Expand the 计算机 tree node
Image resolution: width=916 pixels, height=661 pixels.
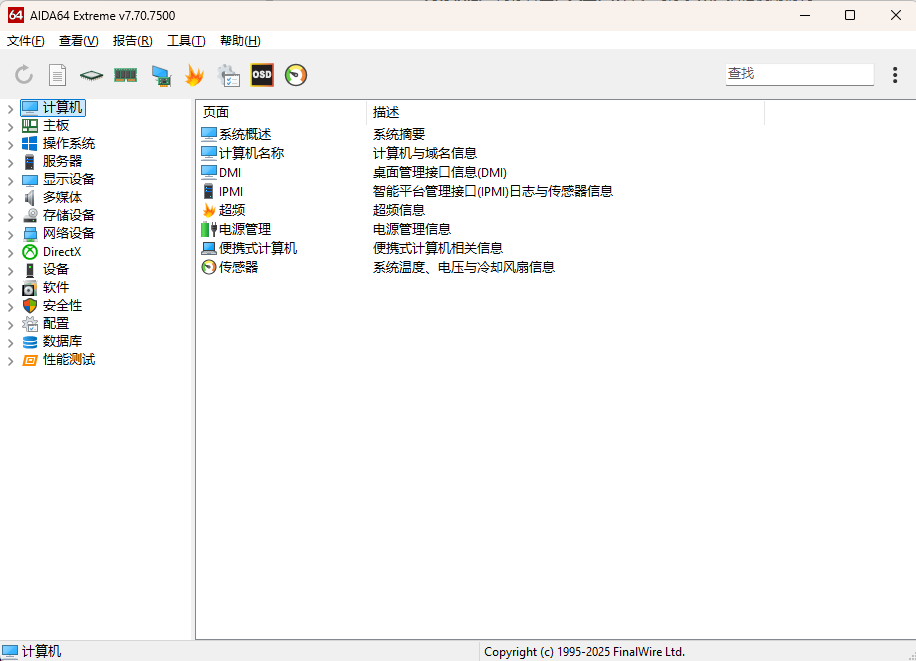pyautogui.click(x=10, y=109)
